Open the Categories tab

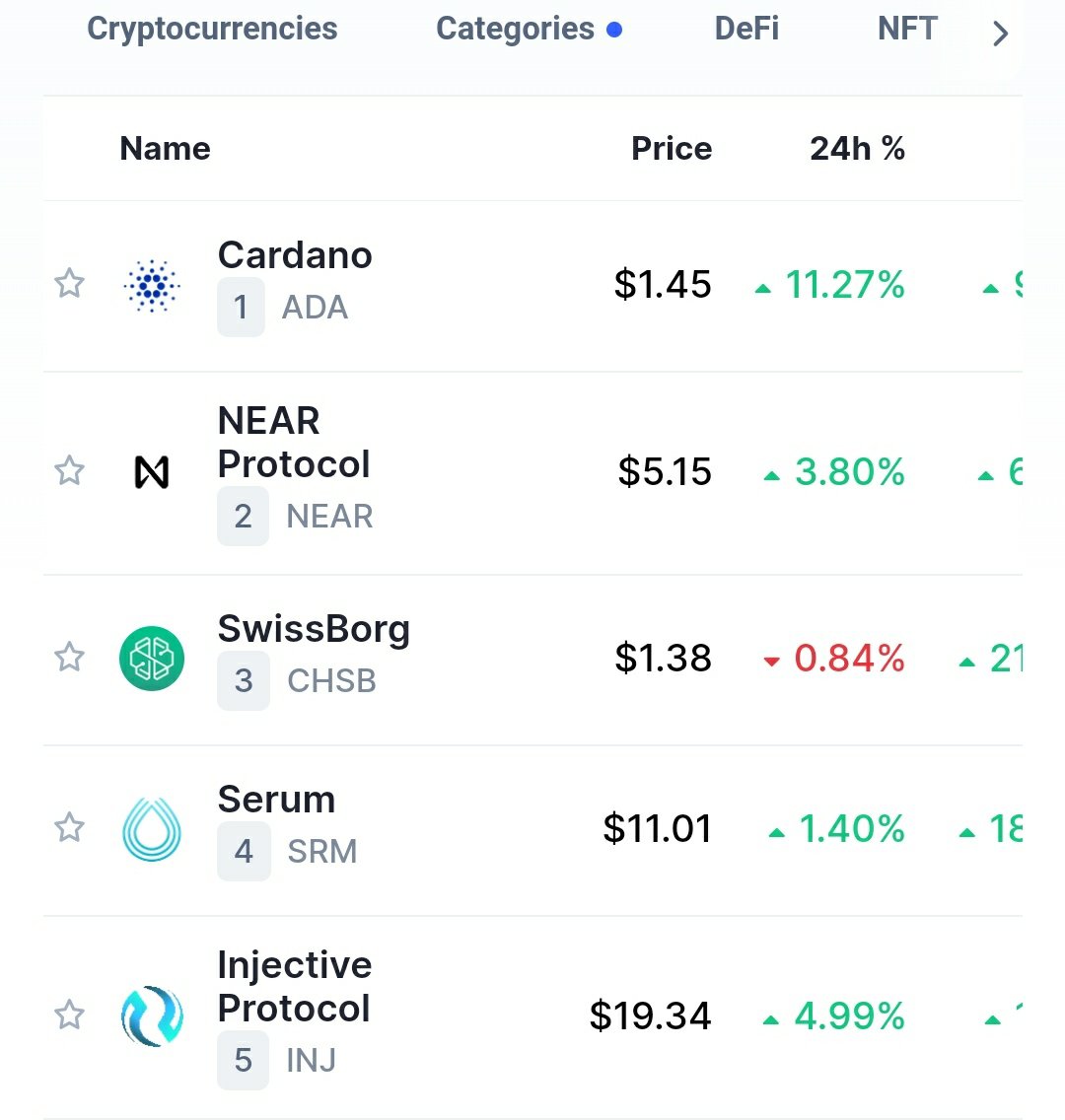pyautogui.click(x=516, y=30)
